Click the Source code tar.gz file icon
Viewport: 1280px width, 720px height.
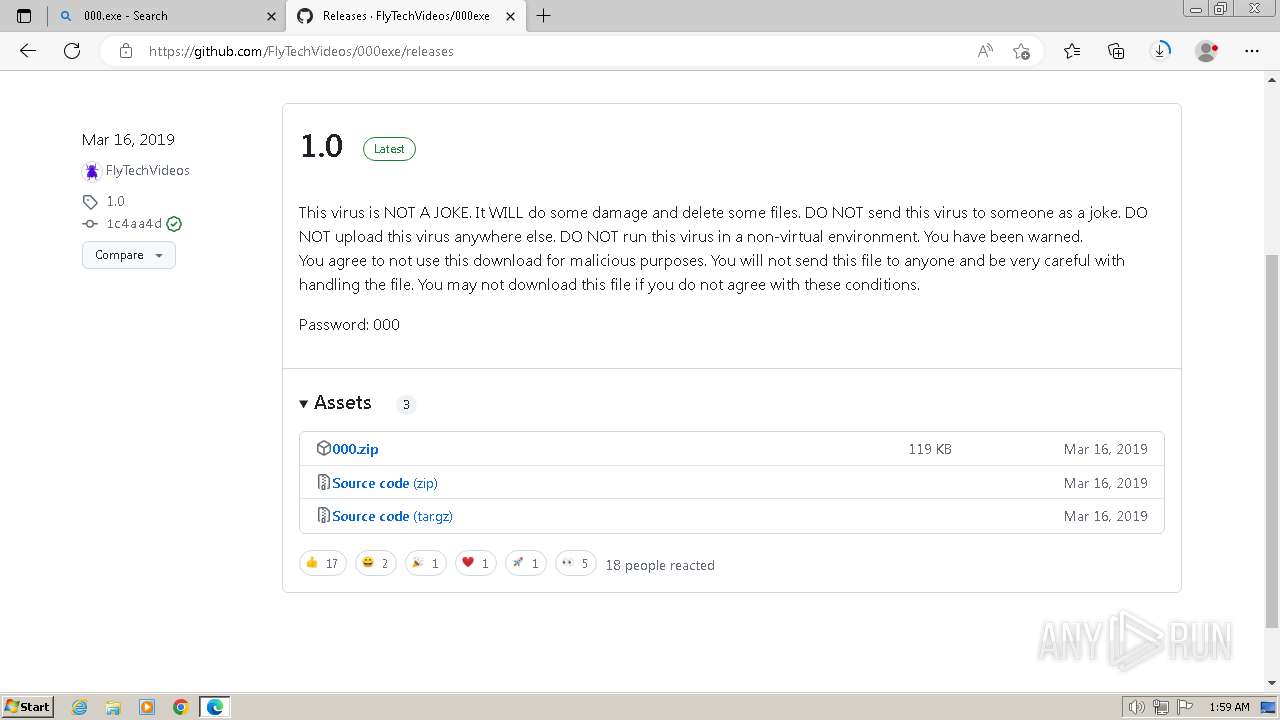323,515
